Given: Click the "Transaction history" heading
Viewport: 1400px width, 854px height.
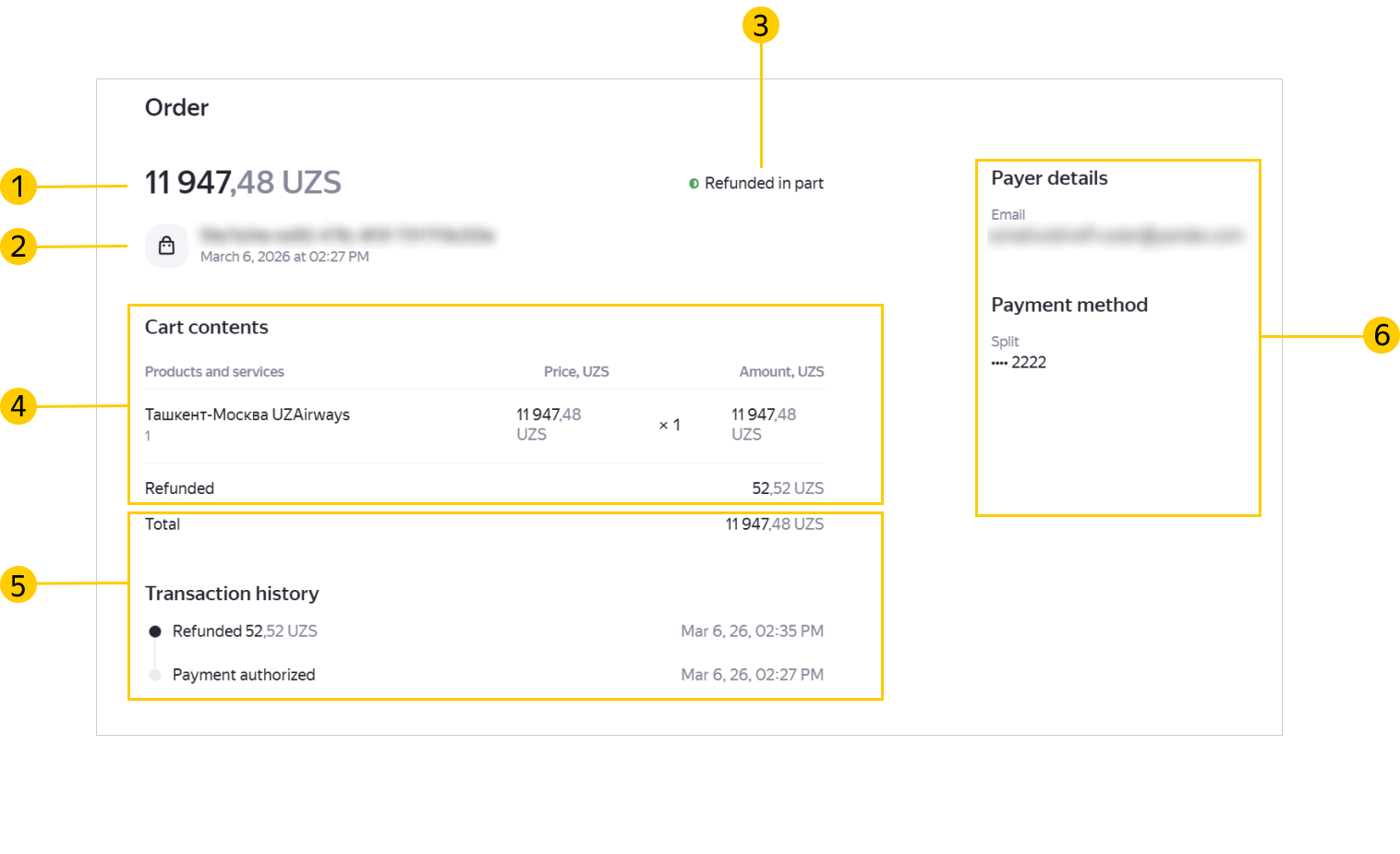Looking at the screenshot, I should click(232, 594).
